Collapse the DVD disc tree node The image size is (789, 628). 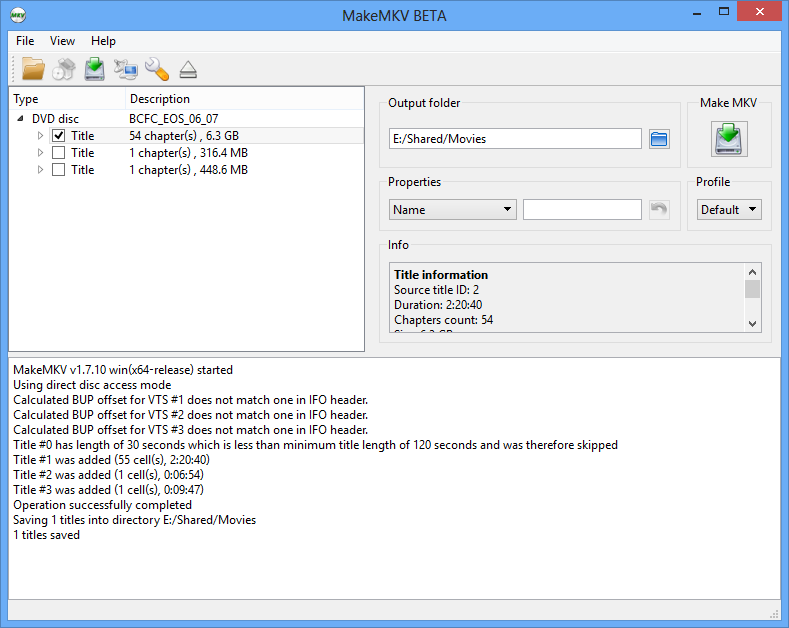(x=20, y=119)
